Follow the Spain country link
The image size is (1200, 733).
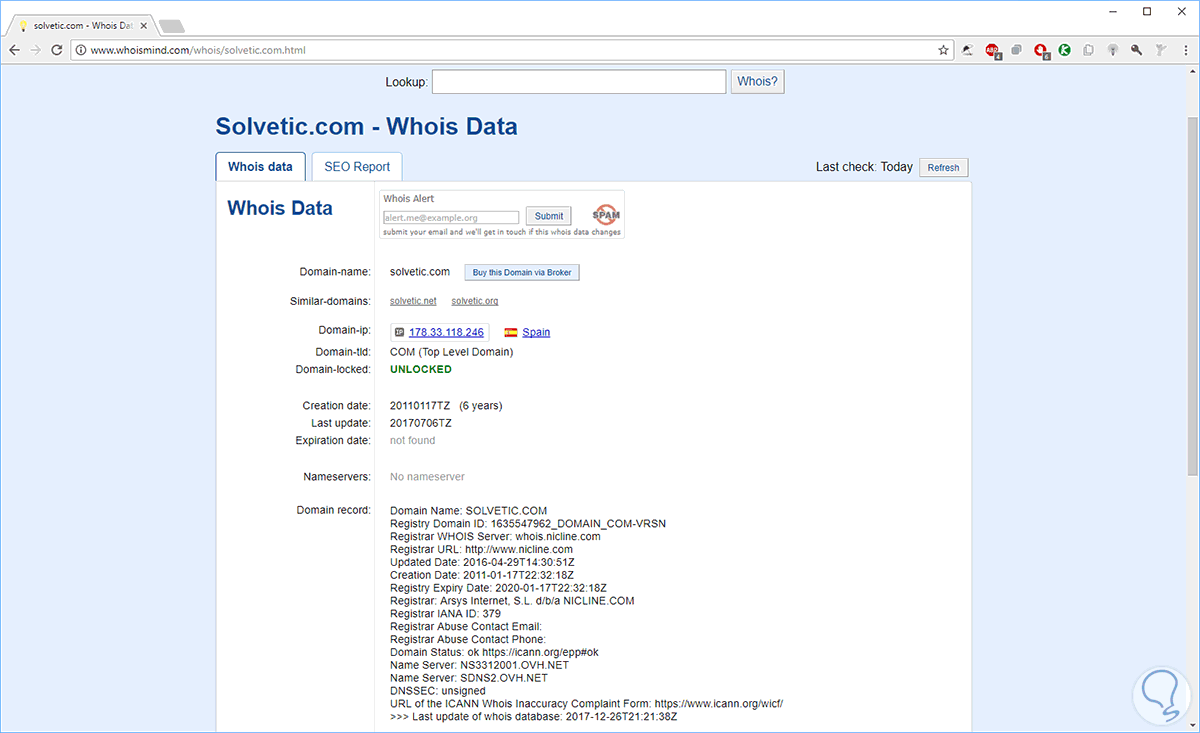(x=536, y=332)
